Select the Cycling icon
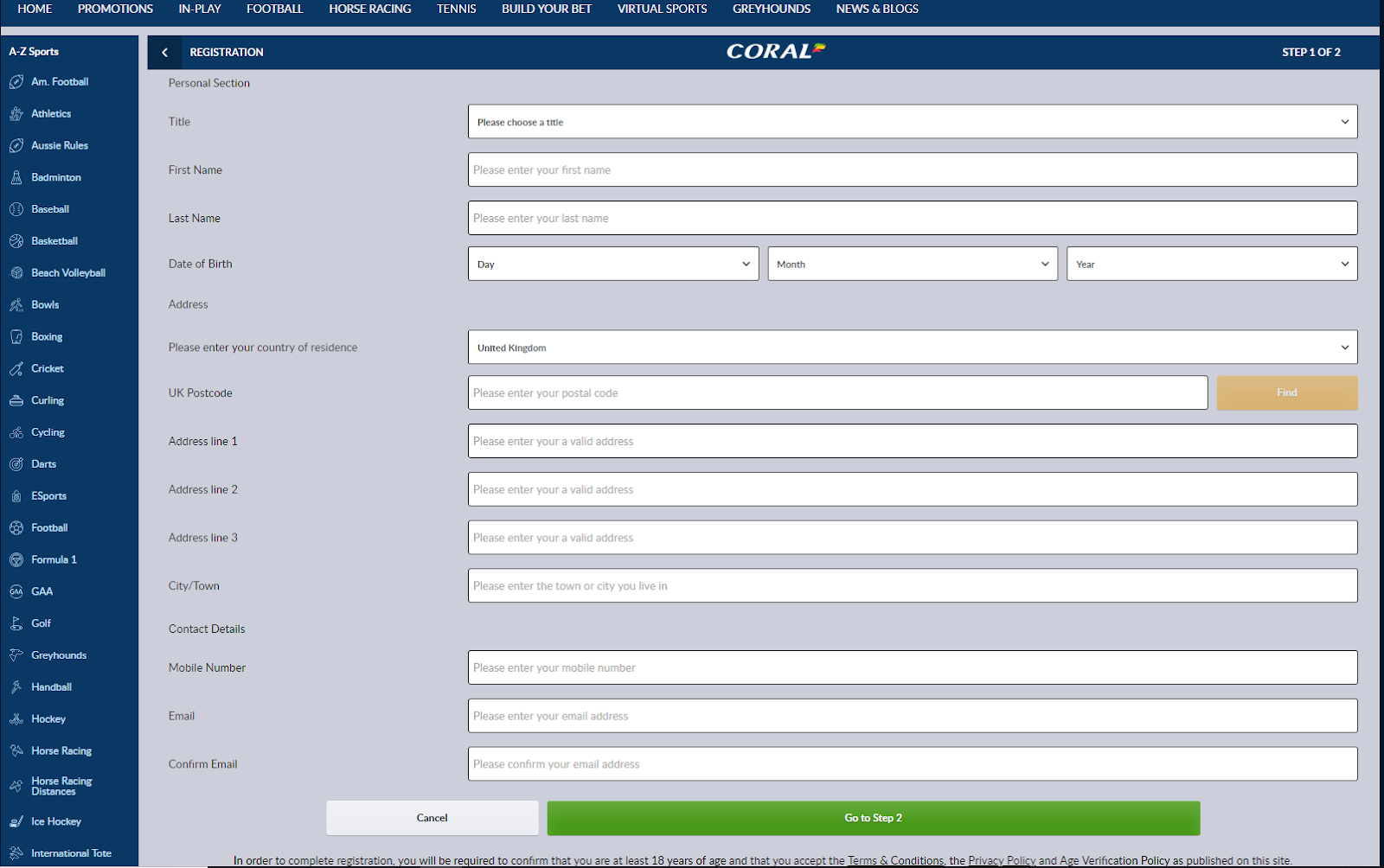 pyautogui.click(x=16, y=432)
